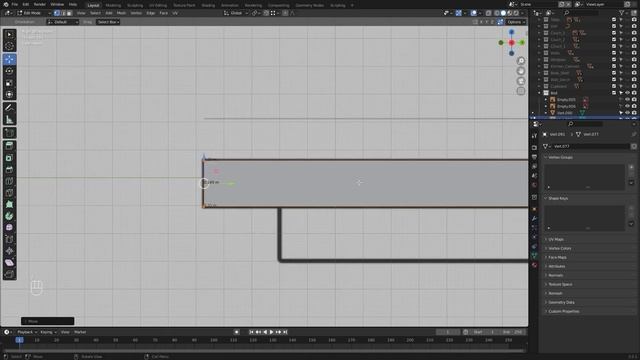Collapse the Bed collection in outliner
640x360 pixels.
(x=539, y=93)
